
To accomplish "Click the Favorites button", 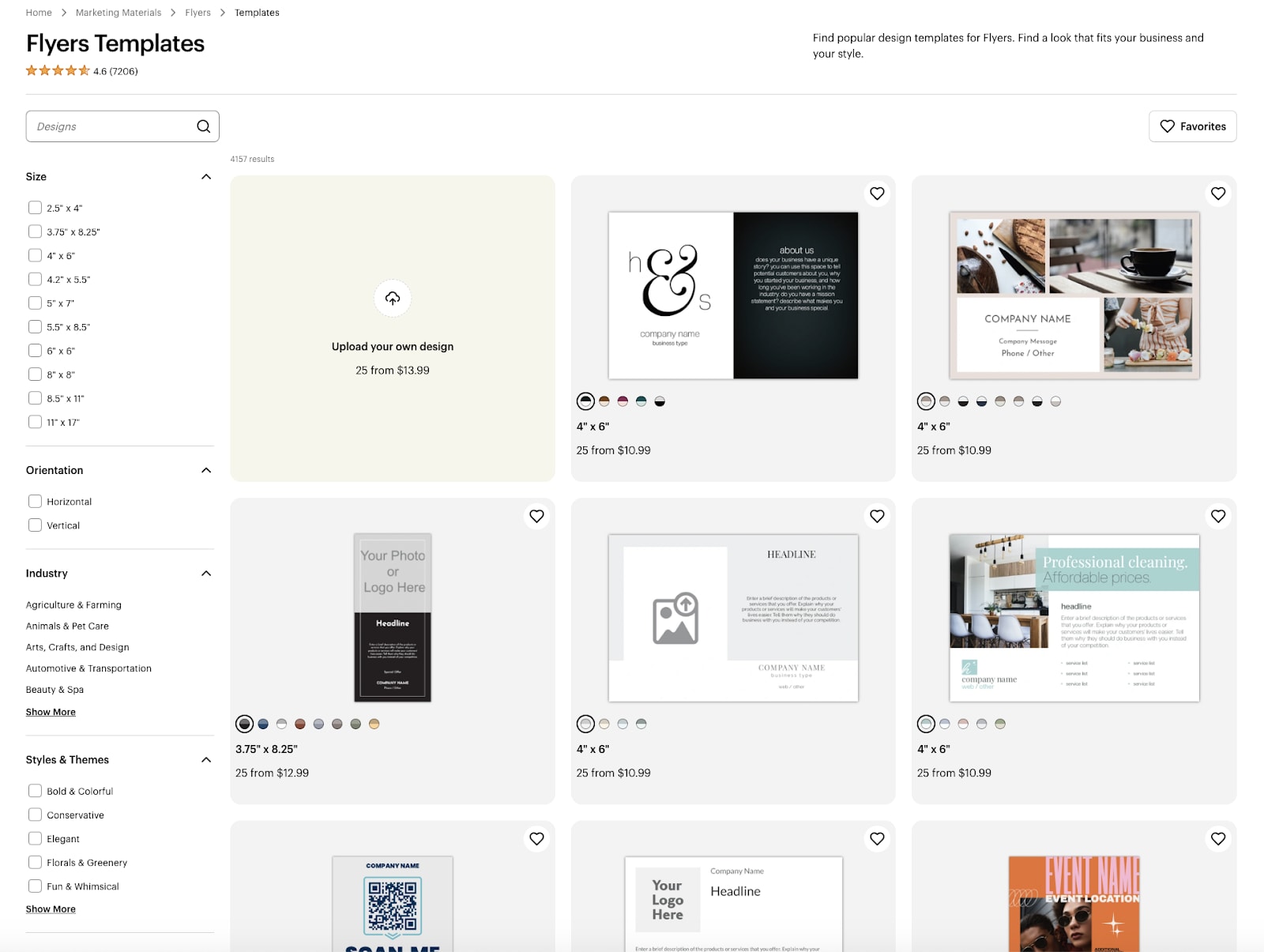I will (x=1193, y=126).
